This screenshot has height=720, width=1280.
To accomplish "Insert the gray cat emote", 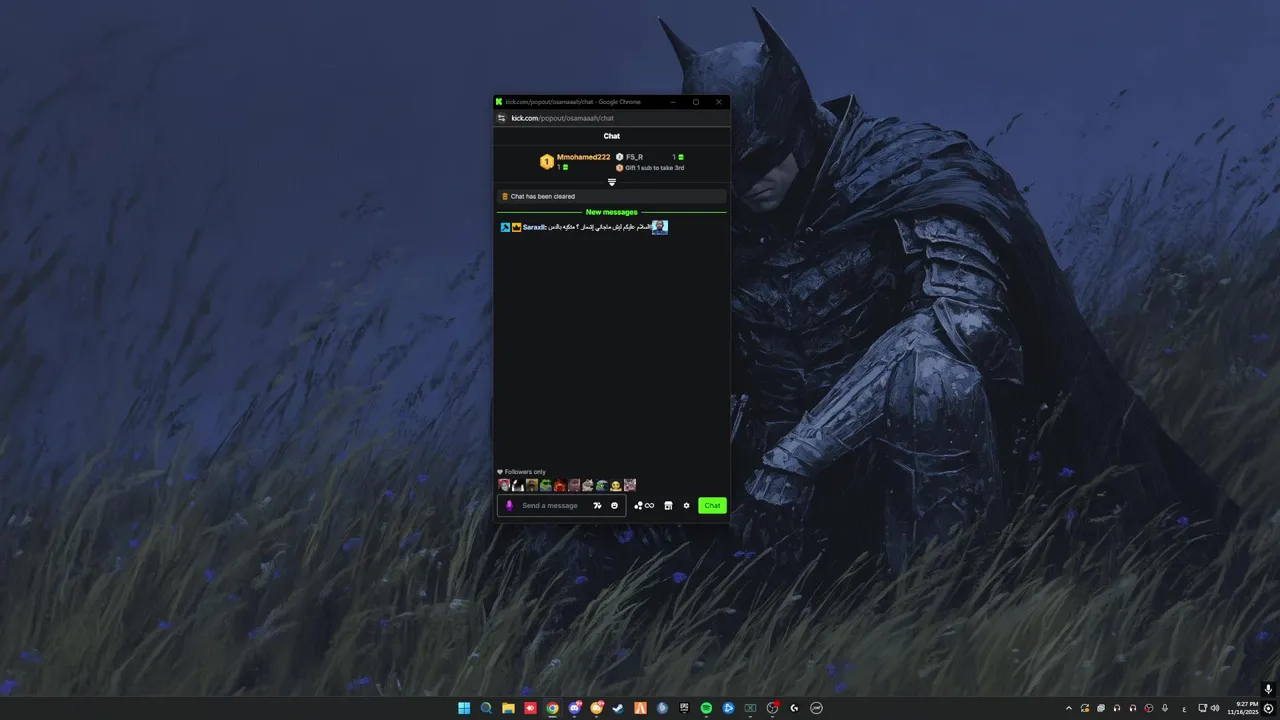I will coord(588,485).
